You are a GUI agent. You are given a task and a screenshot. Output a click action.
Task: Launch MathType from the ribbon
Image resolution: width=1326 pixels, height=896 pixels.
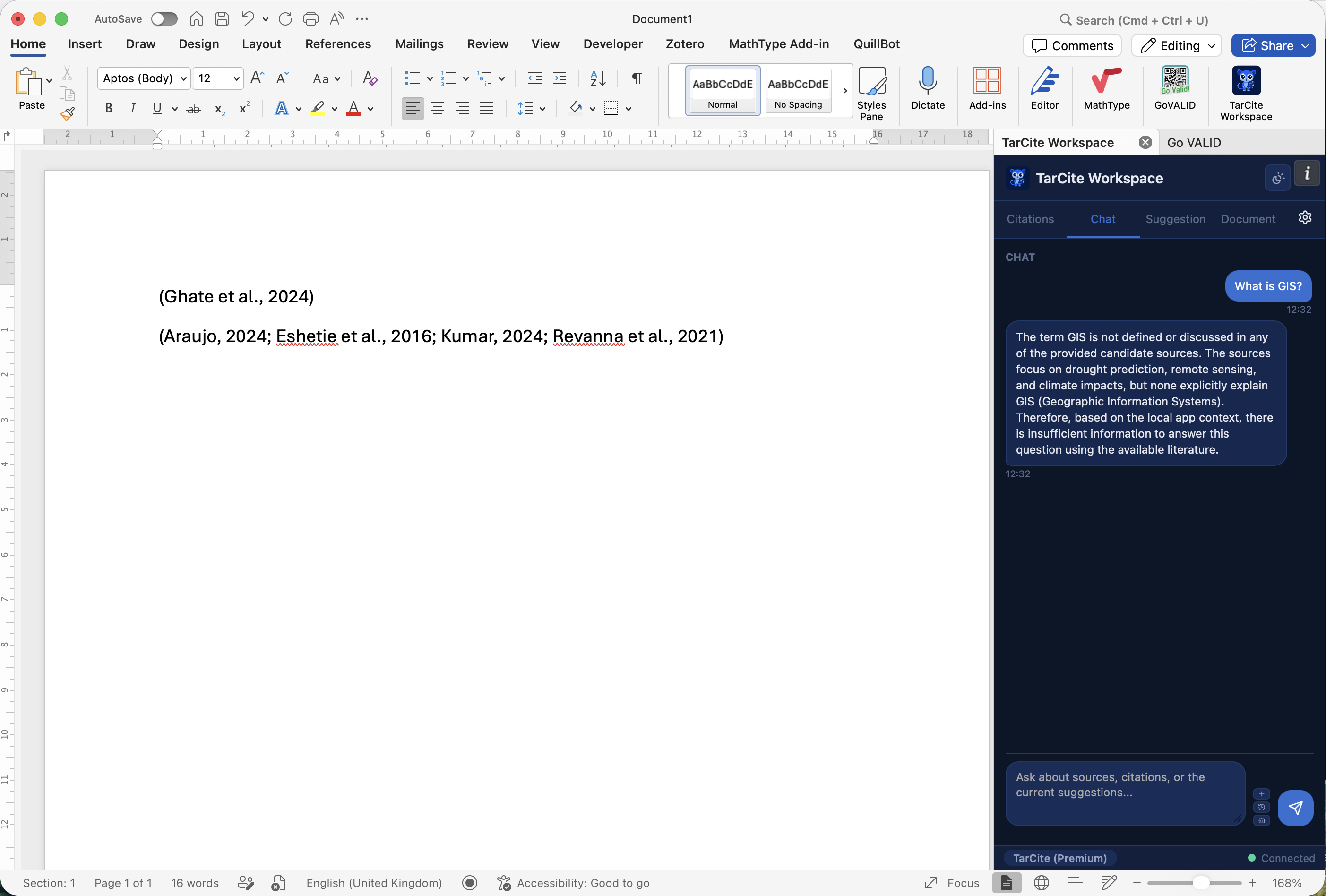pos(1106,88)
